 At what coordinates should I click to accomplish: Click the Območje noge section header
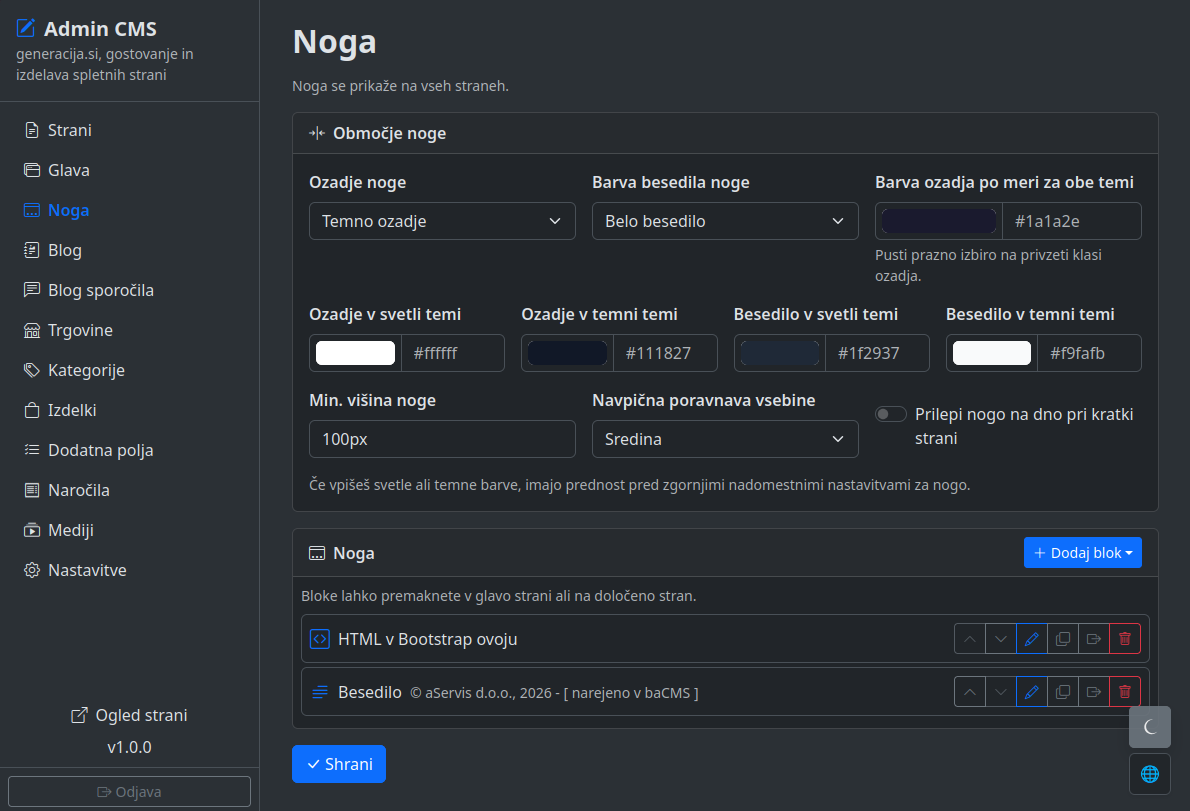[725, 134]
